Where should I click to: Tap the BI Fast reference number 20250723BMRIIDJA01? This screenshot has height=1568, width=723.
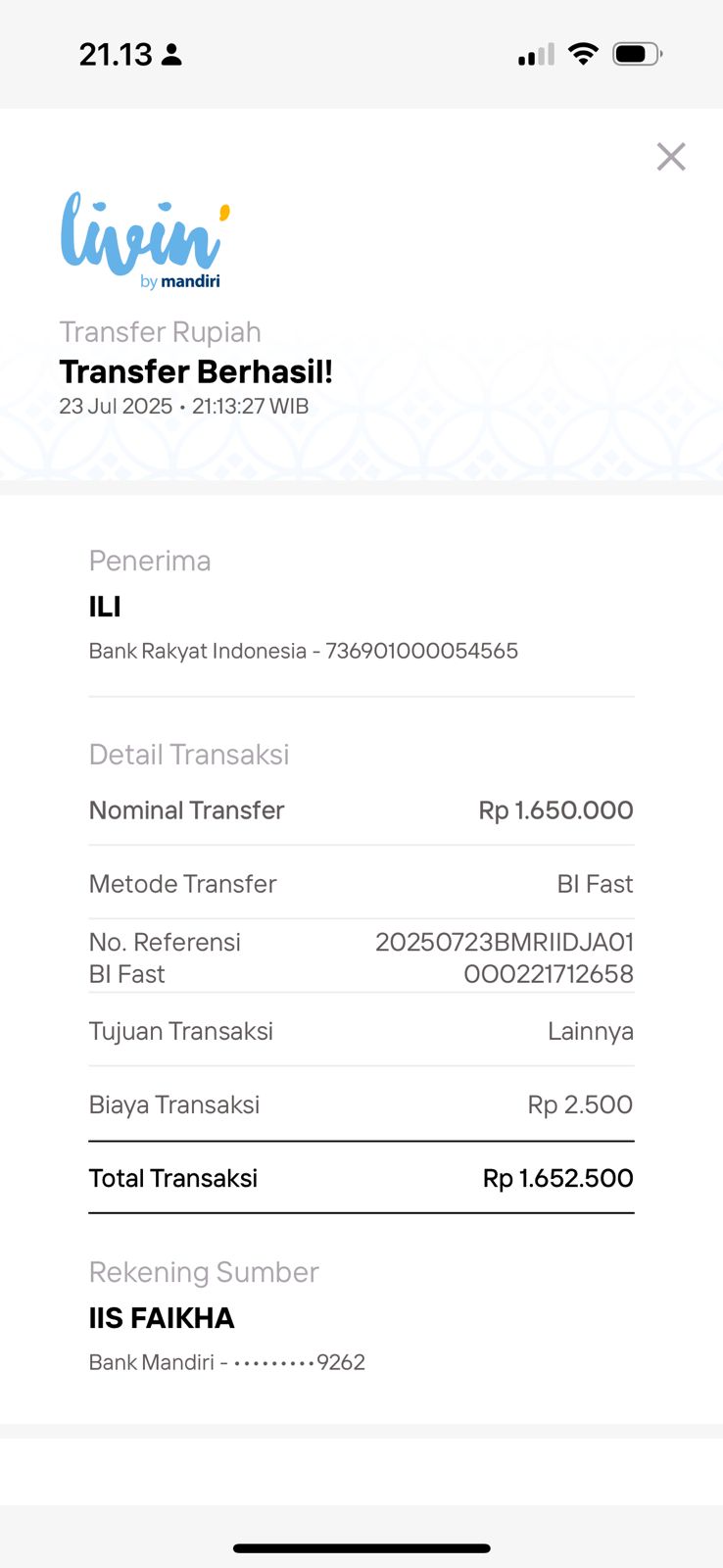pyautogui.click(x=505, y=943)
